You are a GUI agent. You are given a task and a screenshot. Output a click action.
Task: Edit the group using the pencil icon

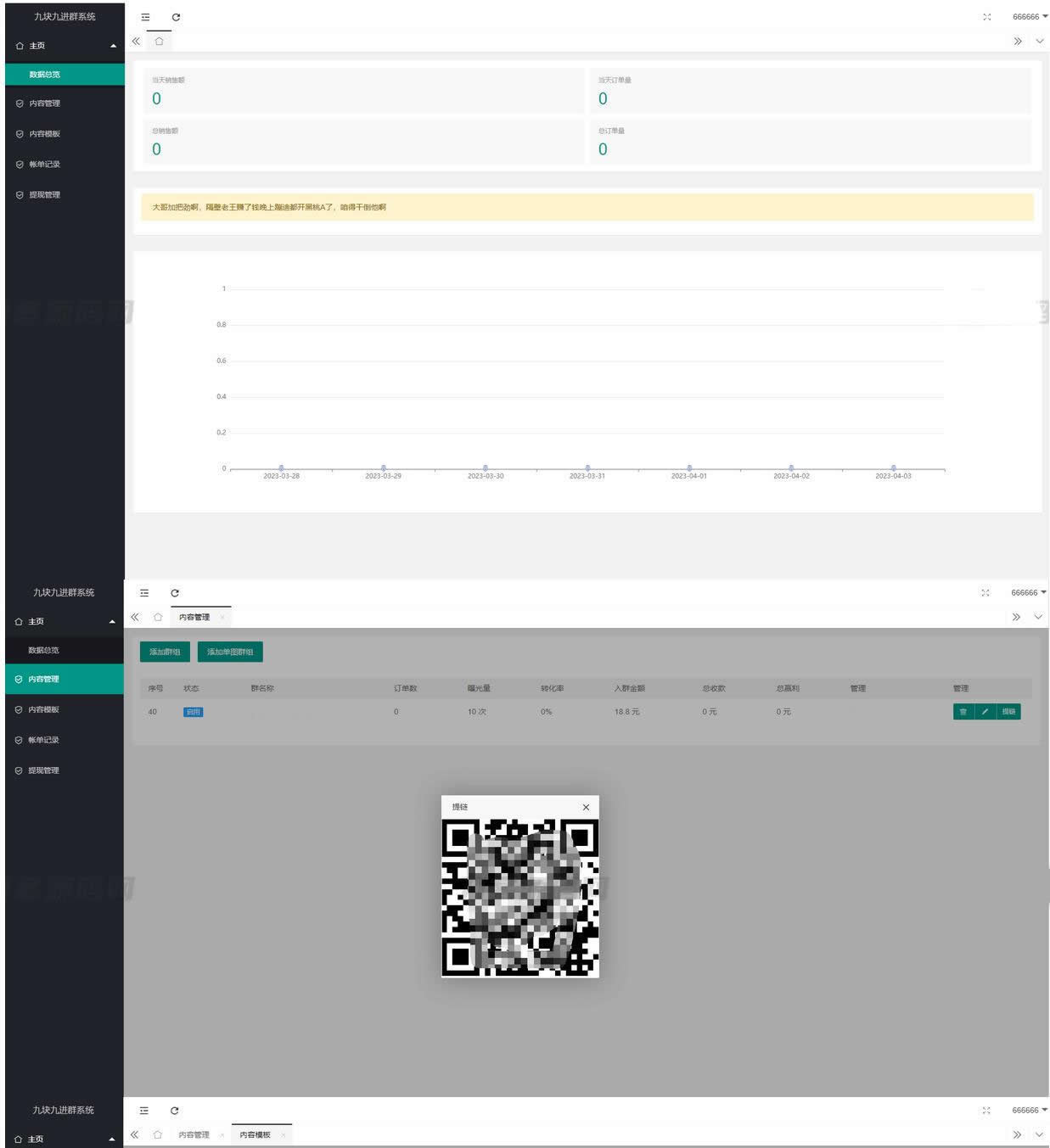pyautogui.click(x=985, y=712)
